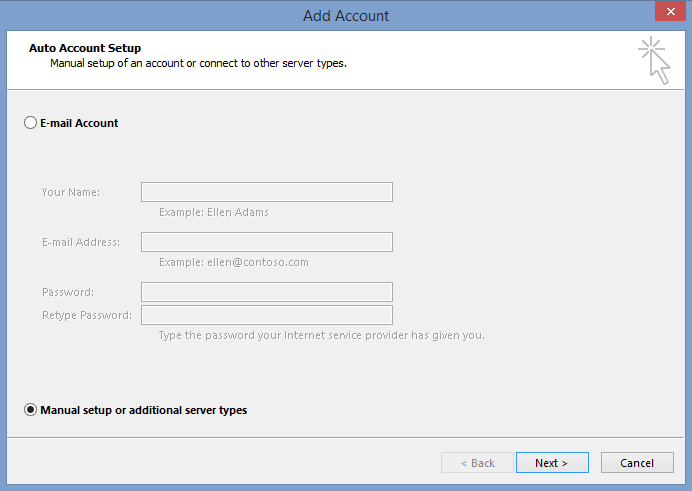
Task: Click the "Example: Ellen Adams" hint text
Action: [213, 212]
